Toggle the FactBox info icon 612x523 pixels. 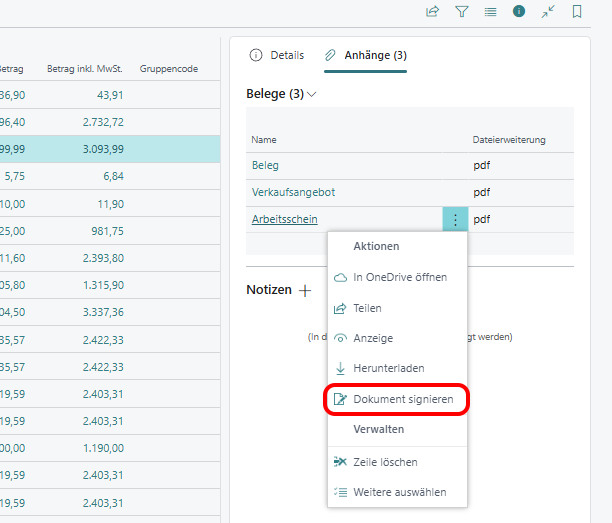[x=519, y=11]
